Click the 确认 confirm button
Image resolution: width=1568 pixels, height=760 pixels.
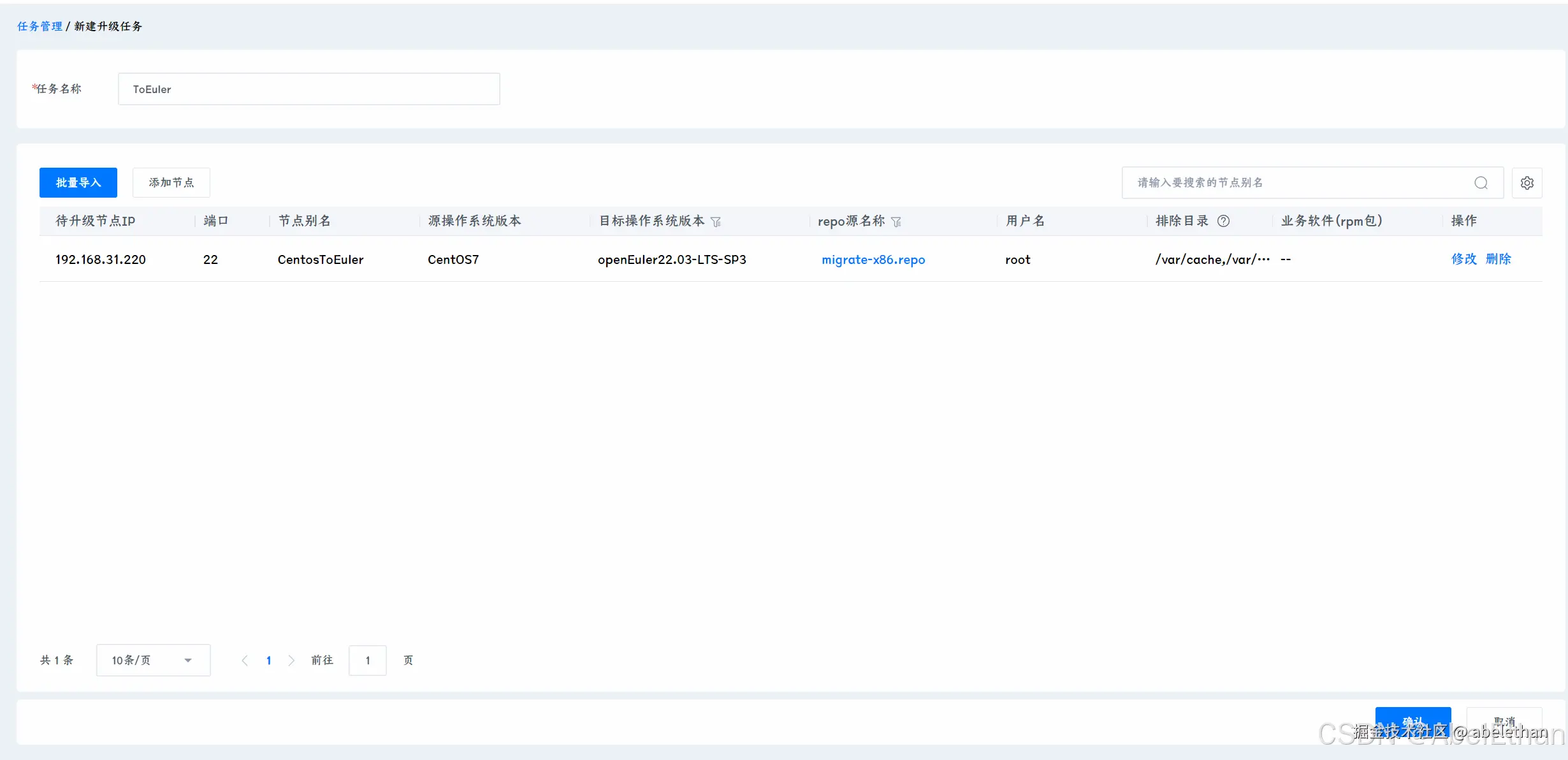[x=1412, y=722]
